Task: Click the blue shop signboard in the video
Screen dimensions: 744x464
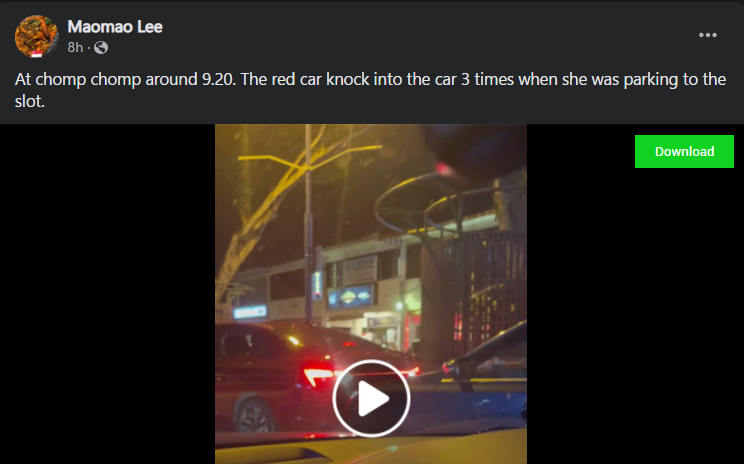Action: point(350,297)
